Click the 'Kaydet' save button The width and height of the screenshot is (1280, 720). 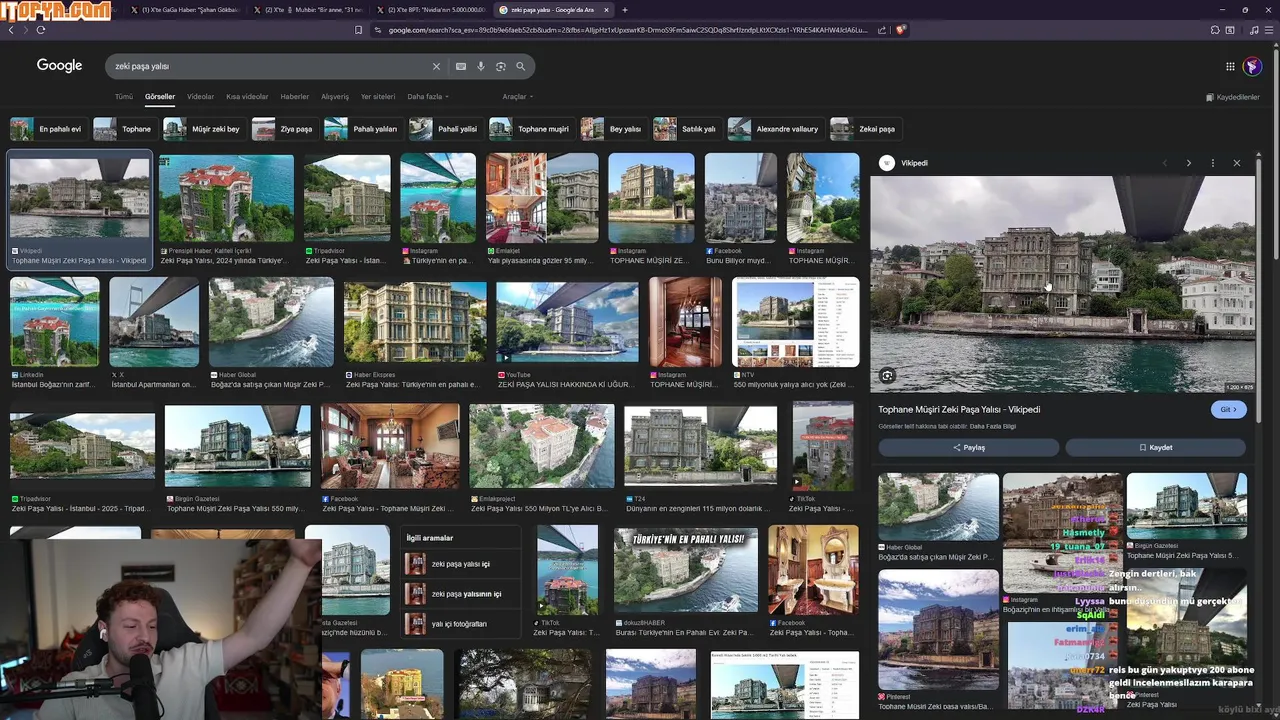1155,448
